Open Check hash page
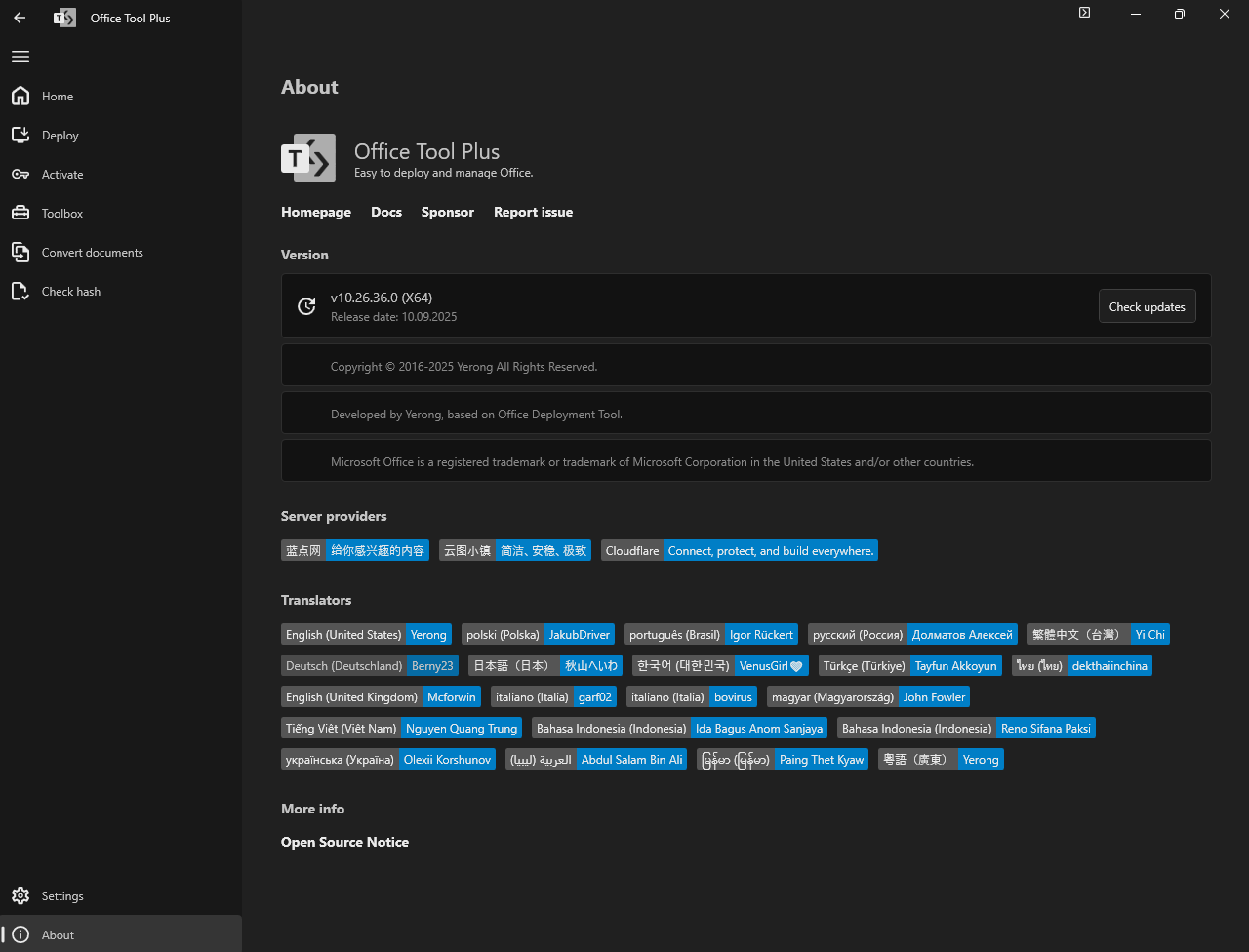This screenshot has height=952, width=1249. coord(121,291)
